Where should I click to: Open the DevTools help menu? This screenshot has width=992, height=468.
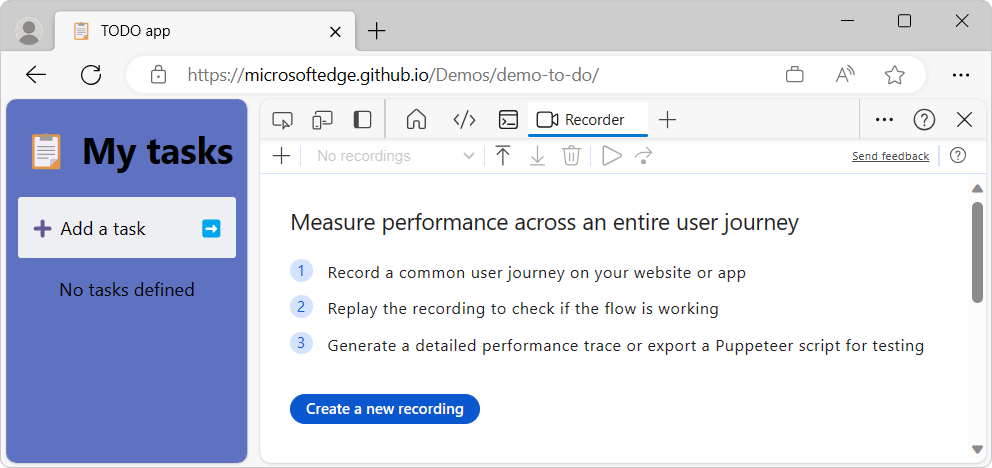[924, 120]
